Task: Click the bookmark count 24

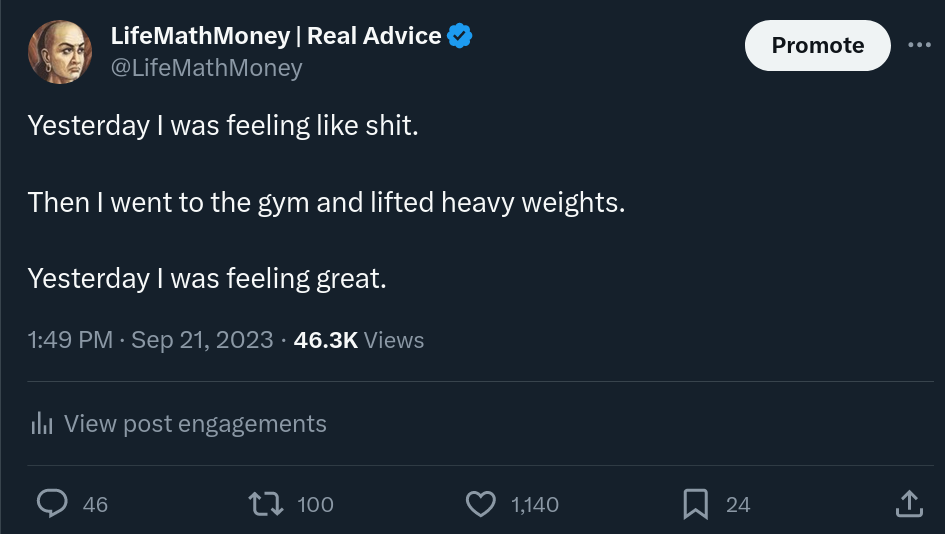Action: (738, 505)
